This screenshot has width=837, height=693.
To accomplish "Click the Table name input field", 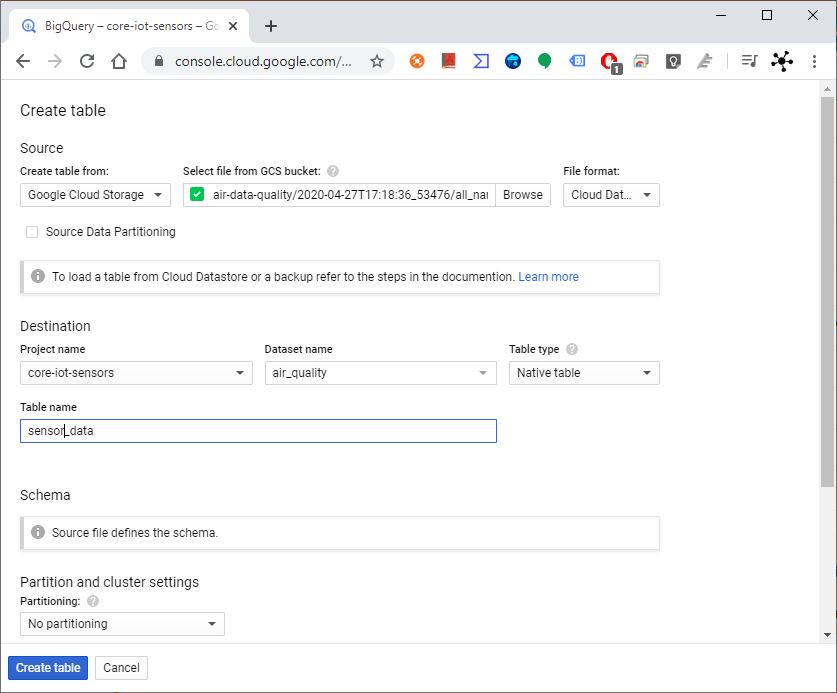I will point(258,431).
